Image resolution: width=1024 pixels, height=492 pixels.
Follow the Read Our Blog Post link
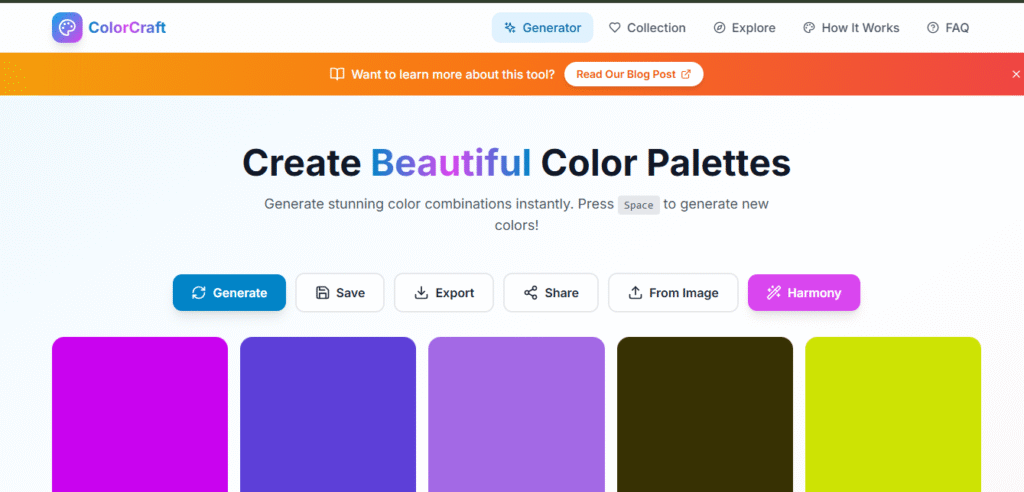point(633,74)
